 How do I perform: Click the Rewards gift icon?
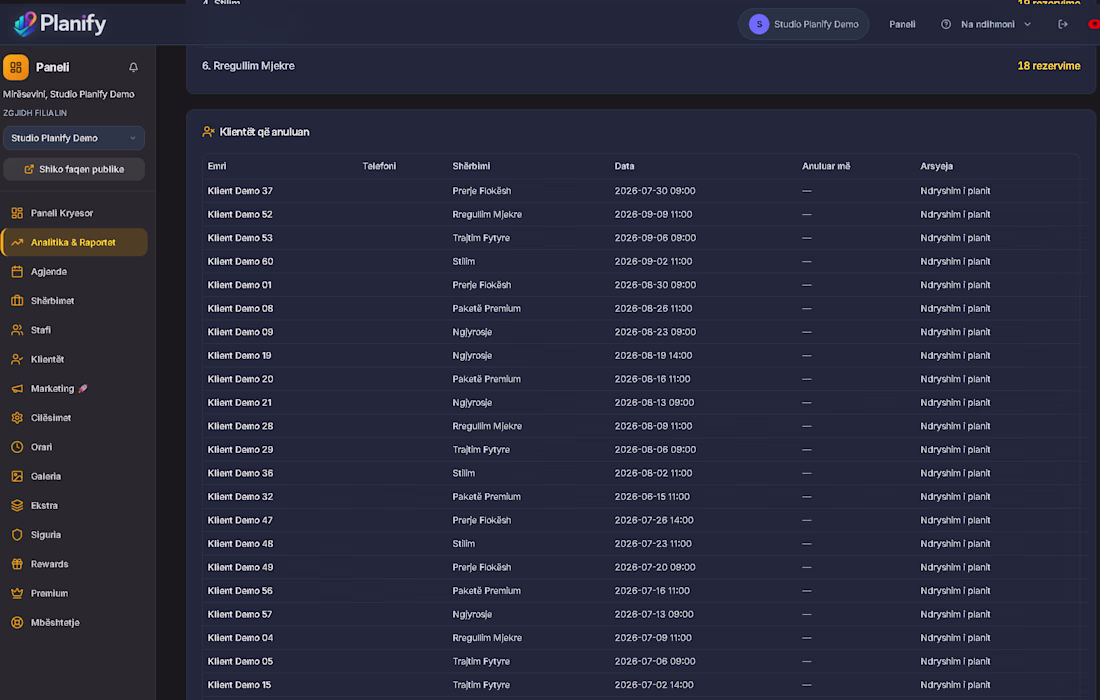[x=18, y=564]
